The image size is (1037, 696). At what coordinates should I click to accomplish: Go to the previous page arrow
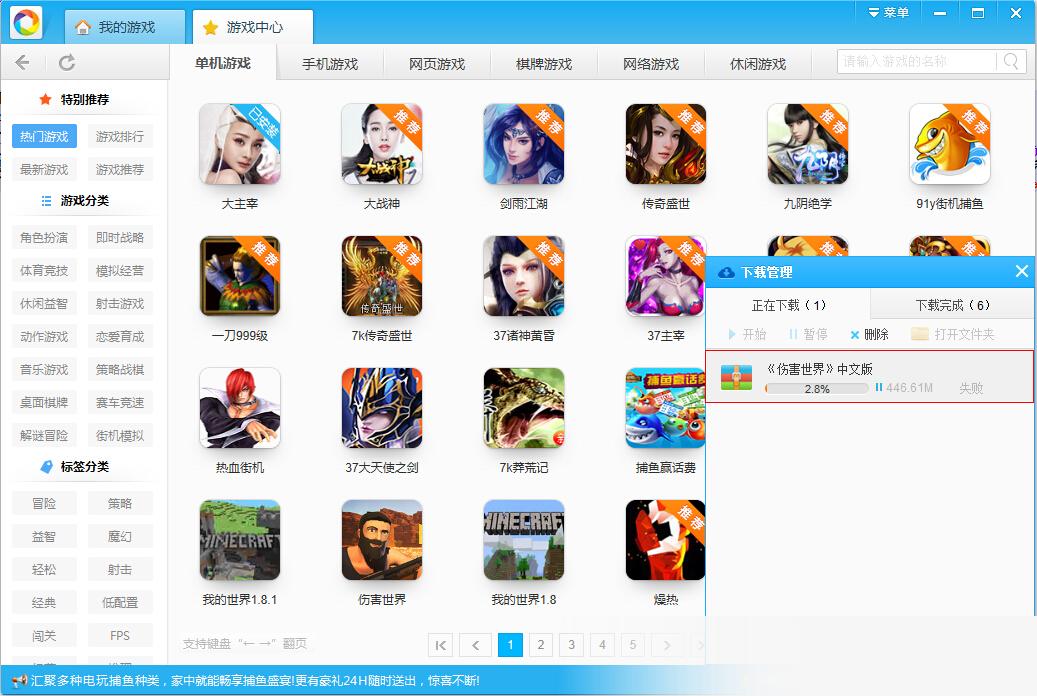tap(476, 644)
